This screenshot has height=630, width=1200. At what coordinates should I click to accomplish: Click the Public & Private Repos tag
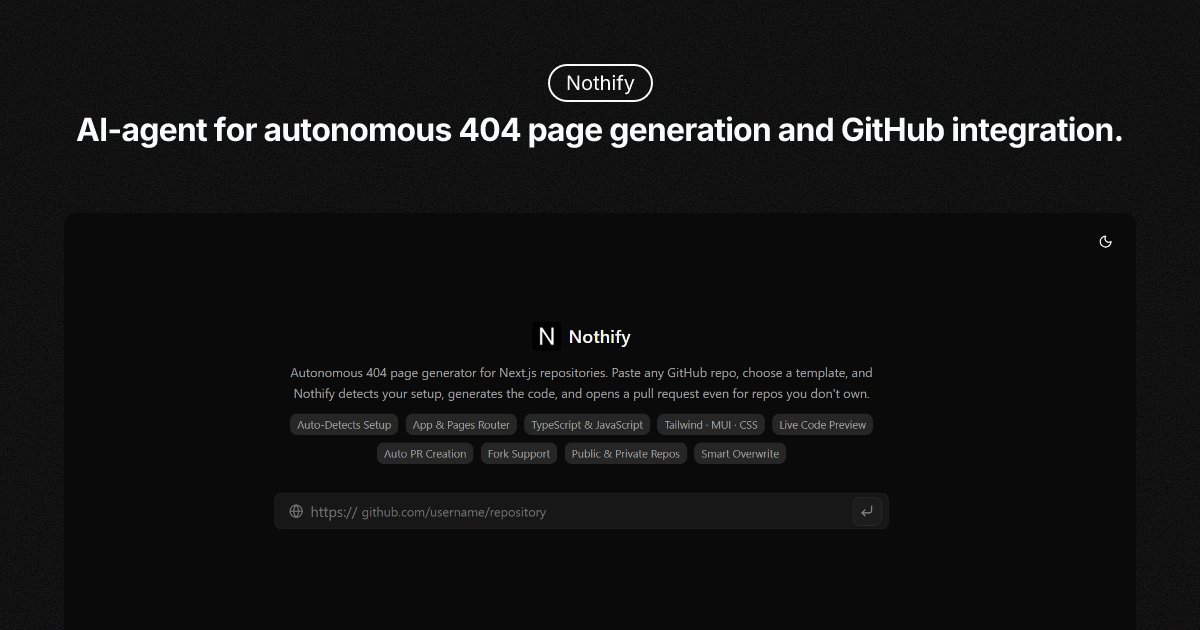click(x=625, y=454)
